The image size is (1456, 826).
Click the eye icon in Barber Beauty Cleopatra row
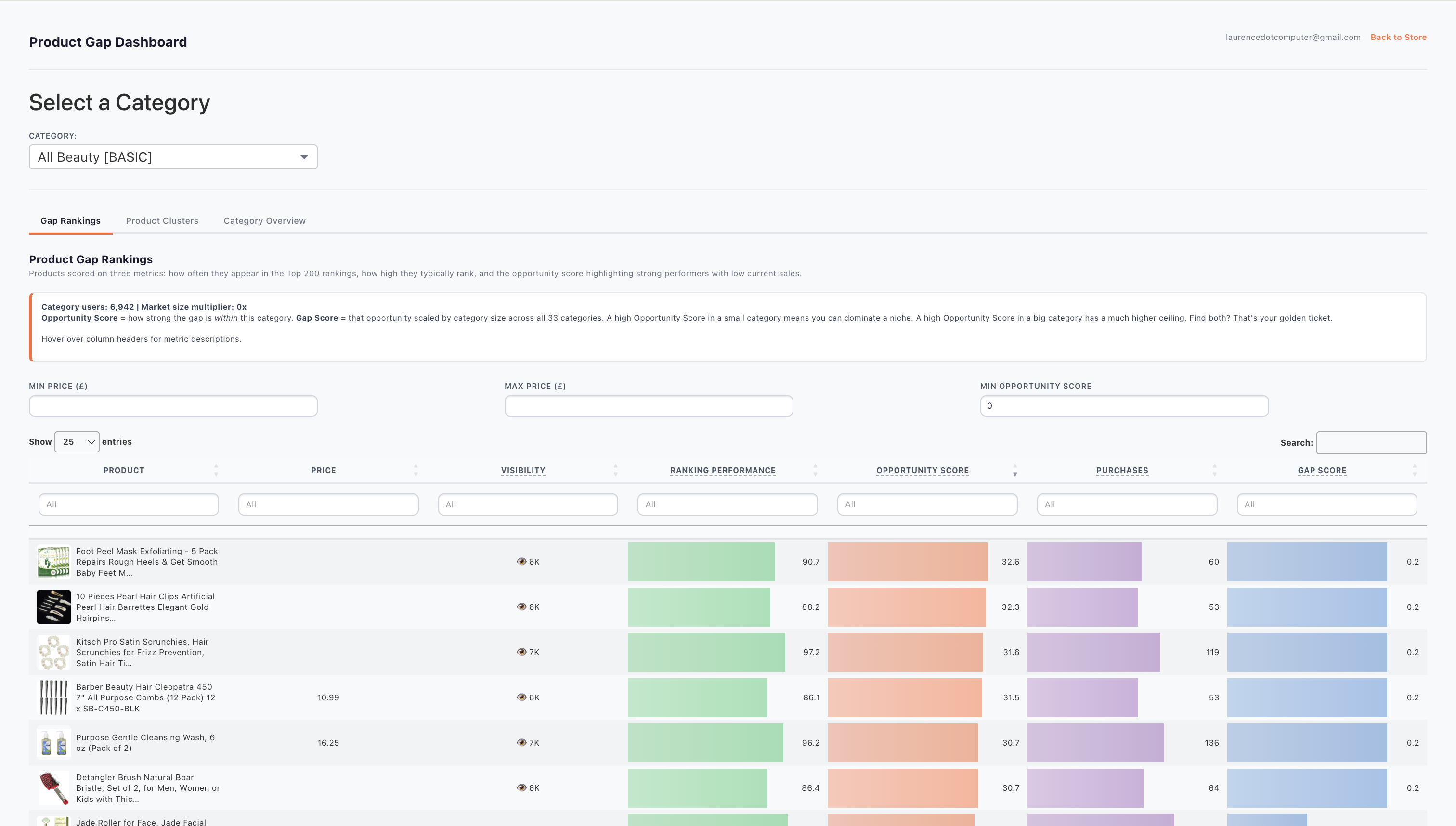pyautogui.click(x=521, y=697)
